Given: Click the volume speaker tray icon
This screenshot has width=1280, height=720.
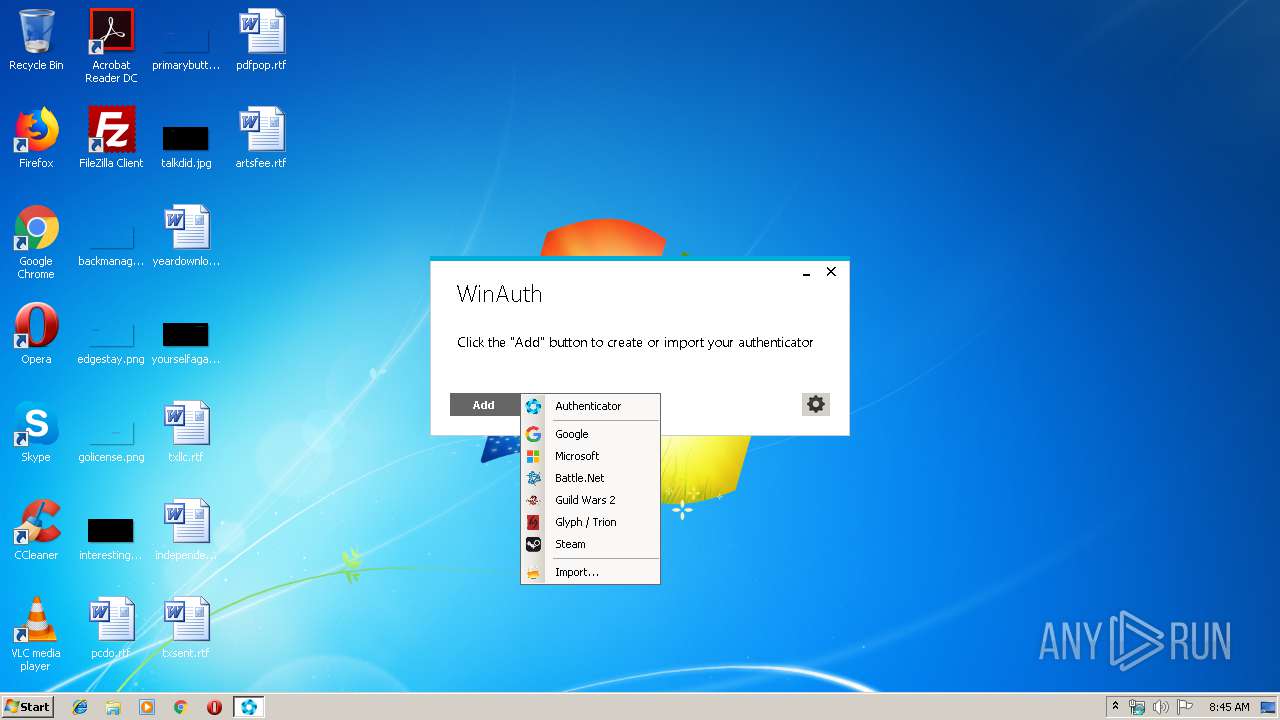Looking at the screenshot, I should [x=1161, y=707].
